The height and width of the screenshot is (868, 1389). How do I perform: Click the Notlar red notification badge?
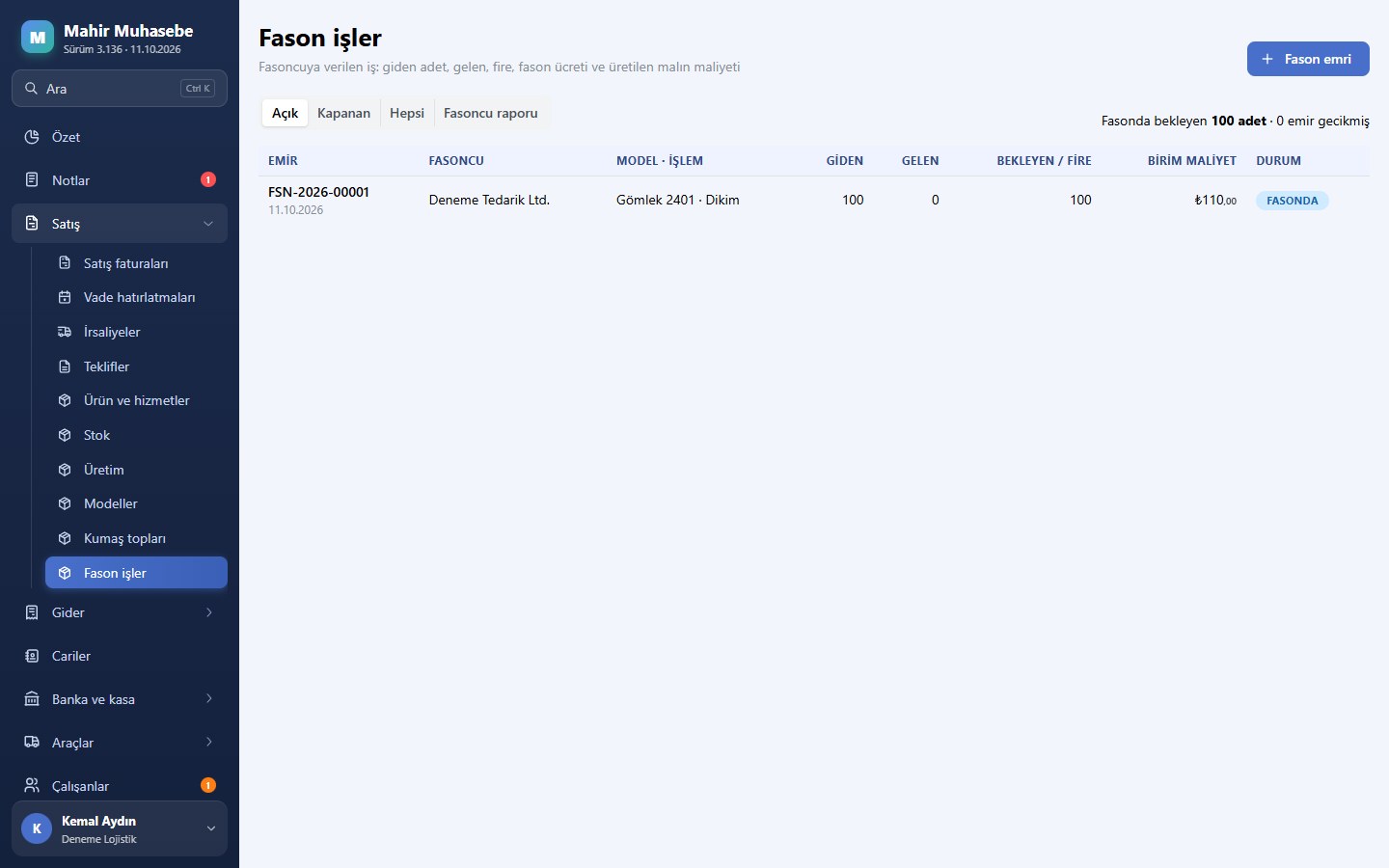pyautogui.click(x=208, y=179)
